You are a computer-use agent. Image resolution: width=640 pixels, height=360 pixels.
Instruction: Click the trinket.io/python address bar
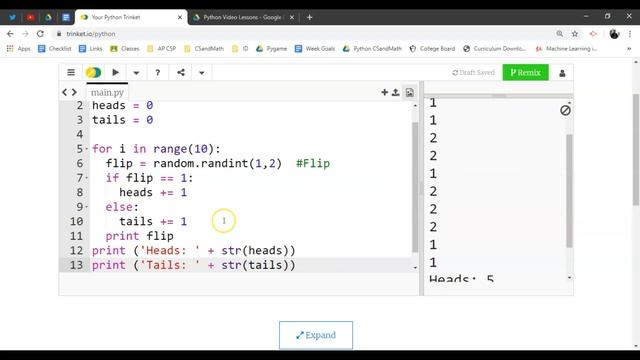[302, 34]
